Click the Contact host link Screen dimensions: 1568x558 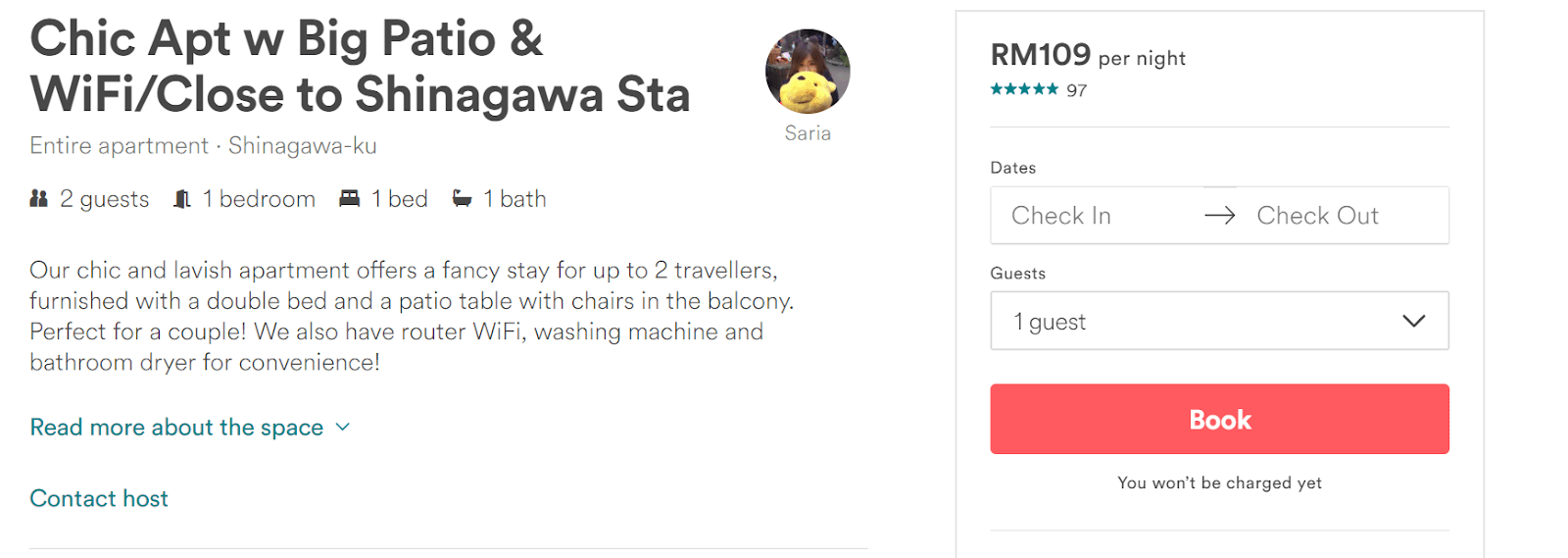click(99, 498)
